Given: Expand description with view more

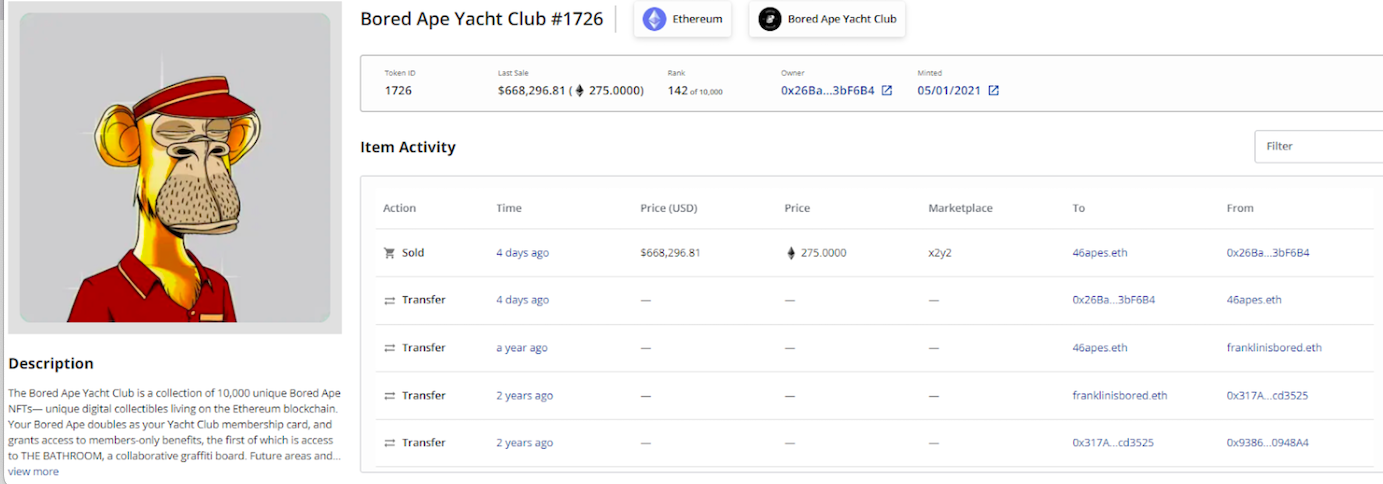Looking at the screenshot, I should click(33, 472).
